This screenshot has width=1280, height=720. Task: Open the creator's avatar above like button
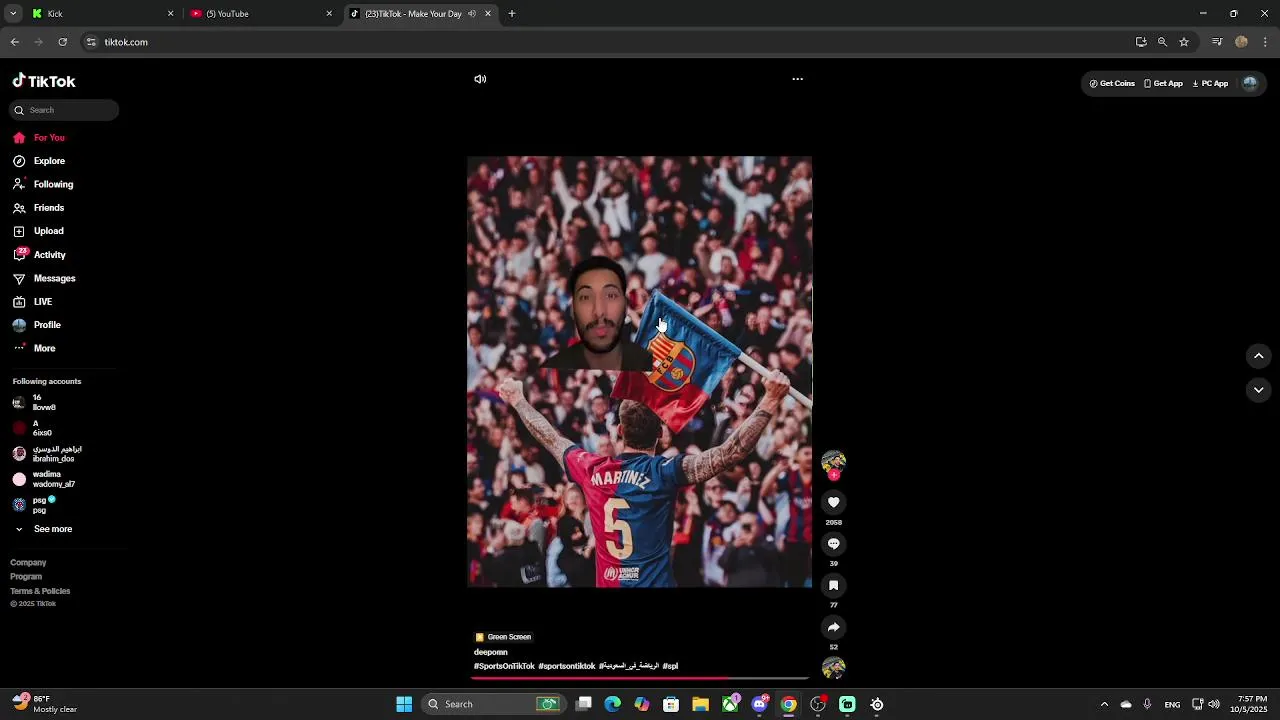pos(833,462)
